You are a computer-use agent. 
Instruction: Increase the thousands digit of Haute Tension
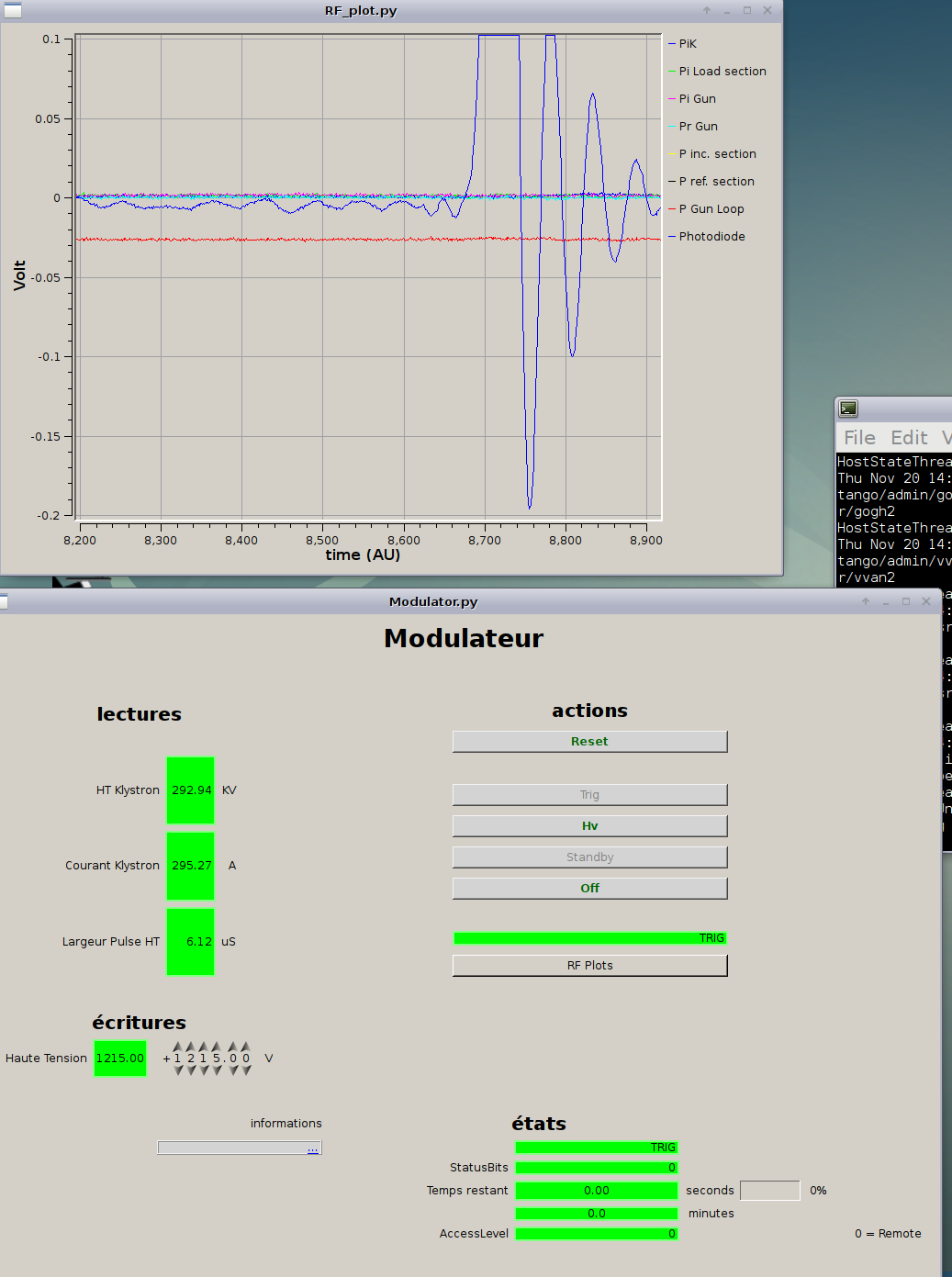click(x=177, y=1047)
